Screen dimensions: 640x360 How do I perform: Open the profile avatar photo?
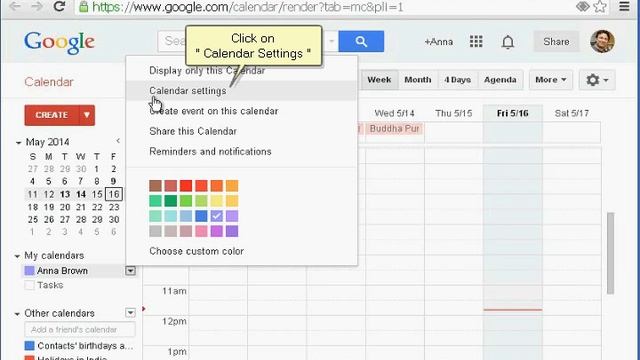(x=602, y=41)
